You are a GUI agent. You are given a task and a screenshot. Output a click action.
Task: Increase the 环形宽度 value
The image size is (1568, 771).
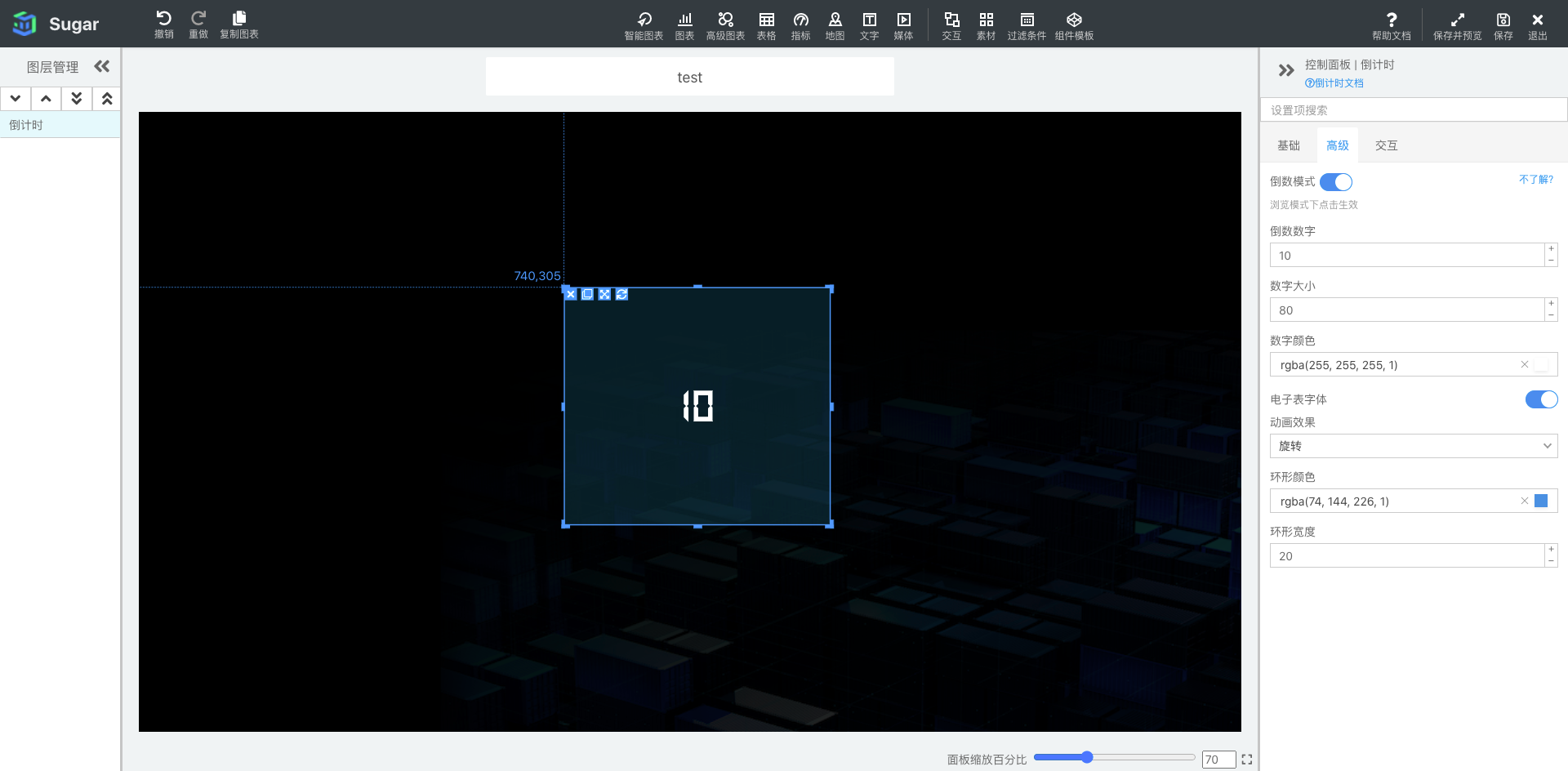click(x=1551, y=550)
